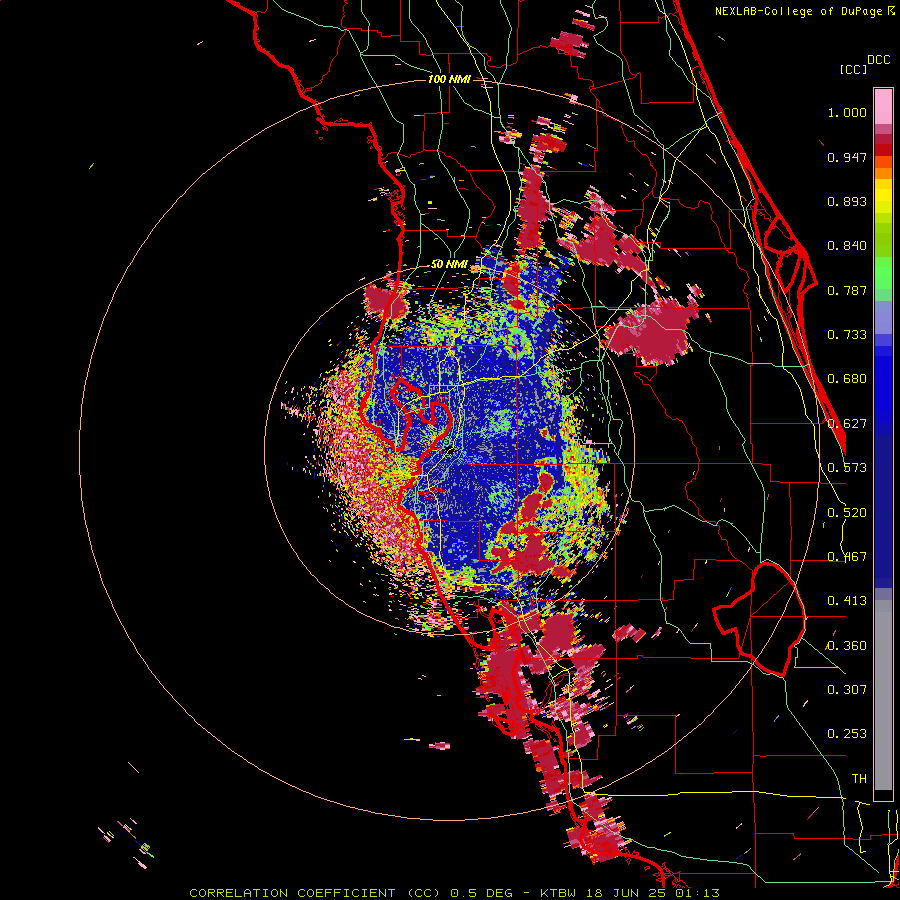This screenshot has height=900, width=900.
Task: Pick the bright green segment of the color bar
Action: [x=883, y=271]
